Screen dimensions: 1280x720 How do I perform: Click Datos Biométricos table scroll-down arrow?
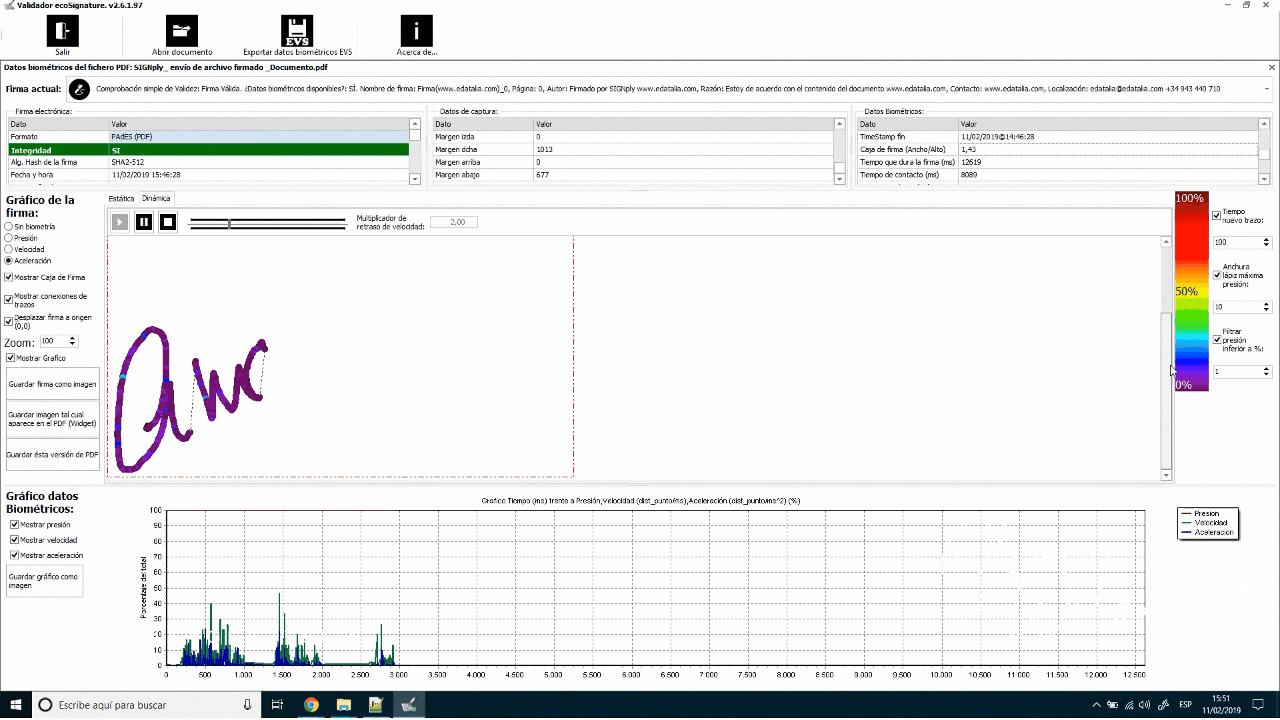[1264, 179]
